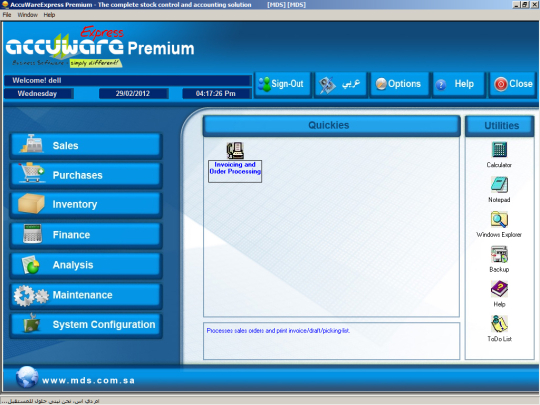Open the File menu
Image resolution: width=540 pixels, height=405 pixels.
pos(7,15)
